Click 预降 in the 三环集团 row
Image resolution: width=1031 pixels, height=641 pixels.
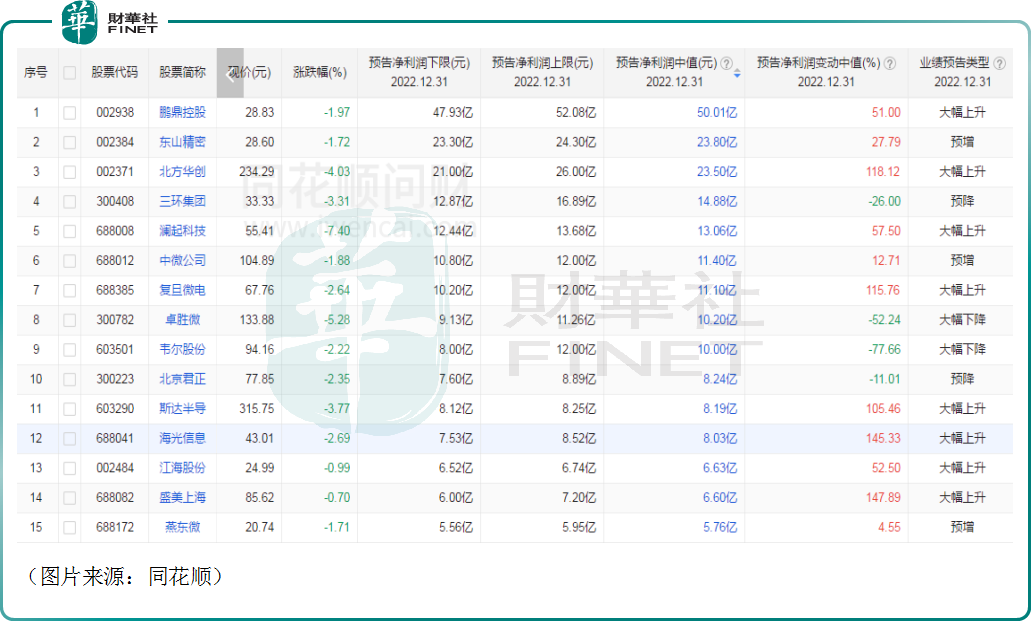coord(962,201)
